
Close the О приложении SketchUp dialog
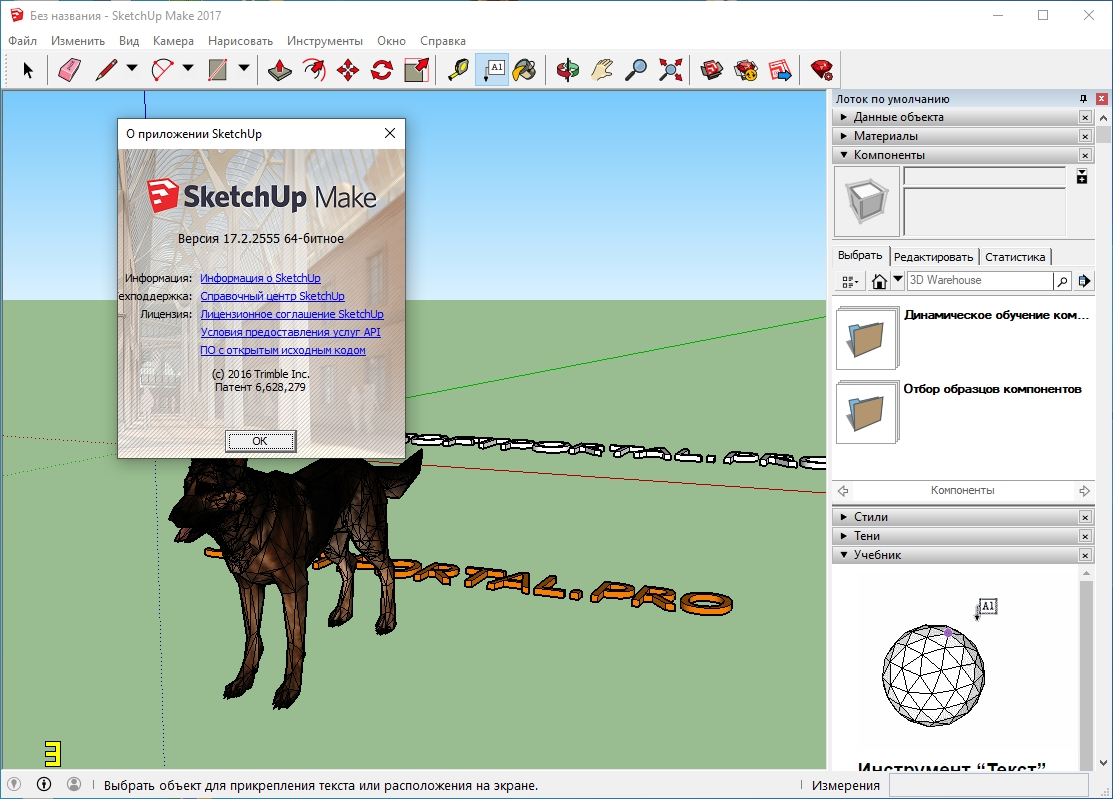(x=390, y=133)
